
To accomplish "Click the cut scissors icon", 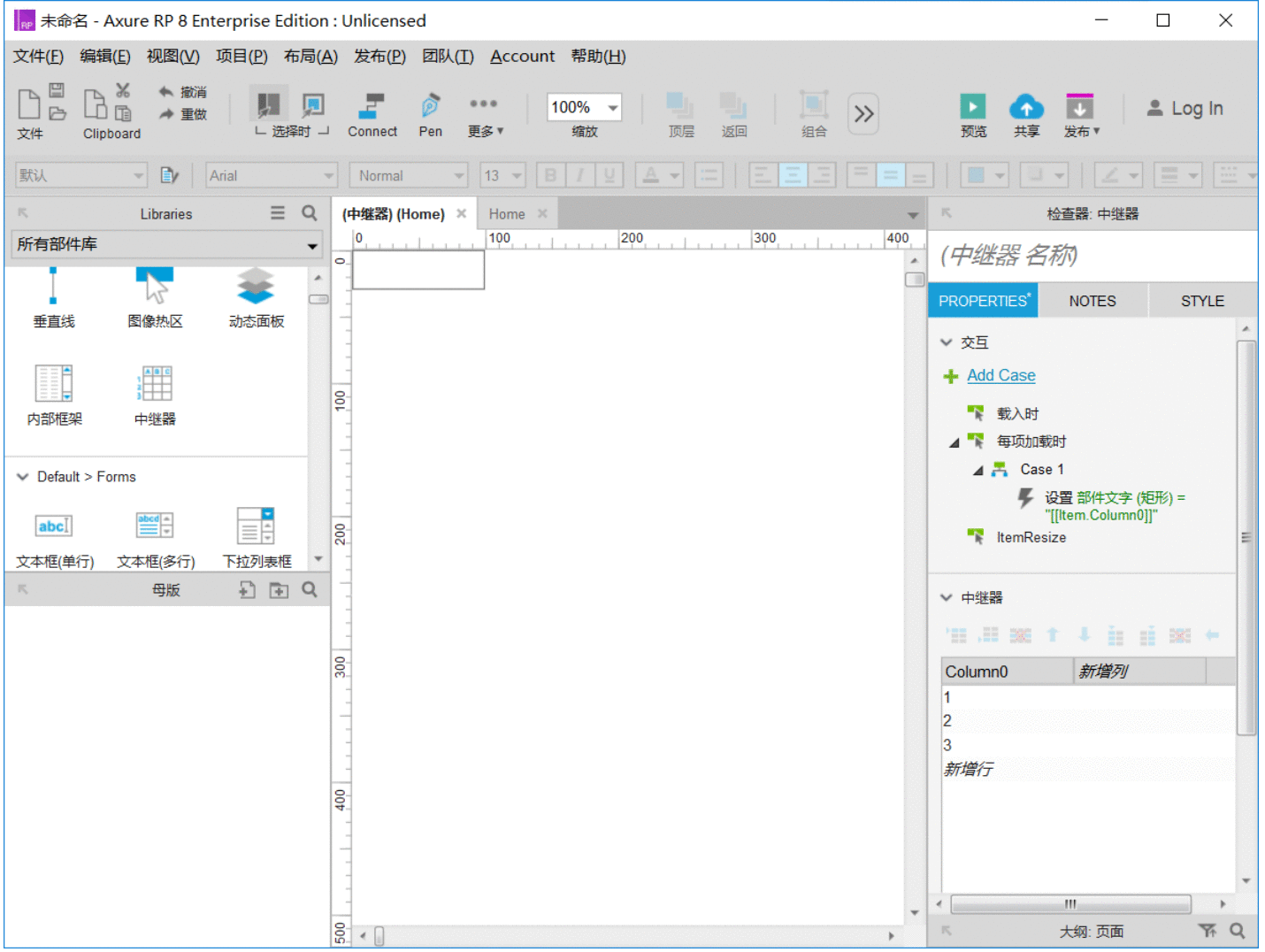I will pos(123,90).
